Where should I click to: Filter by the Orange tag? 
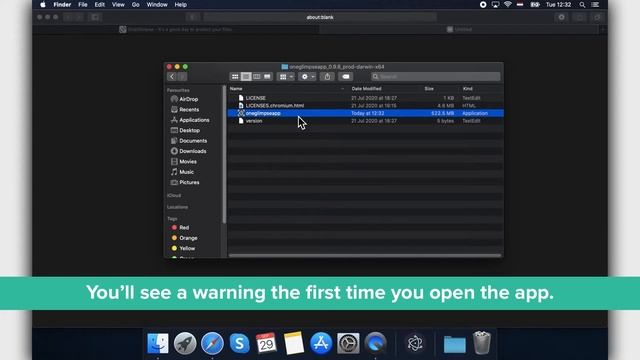click(184, 238)
